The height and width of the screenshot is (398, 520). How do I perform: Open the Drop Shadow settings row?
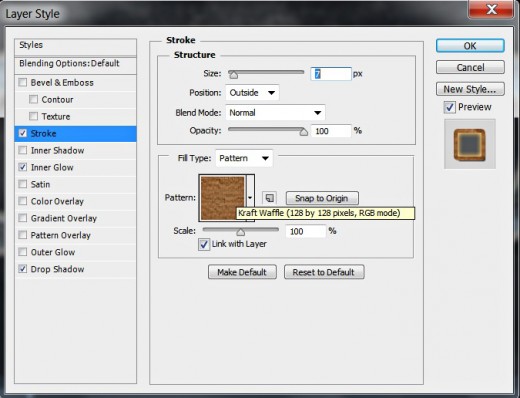(x=76, y=269)
